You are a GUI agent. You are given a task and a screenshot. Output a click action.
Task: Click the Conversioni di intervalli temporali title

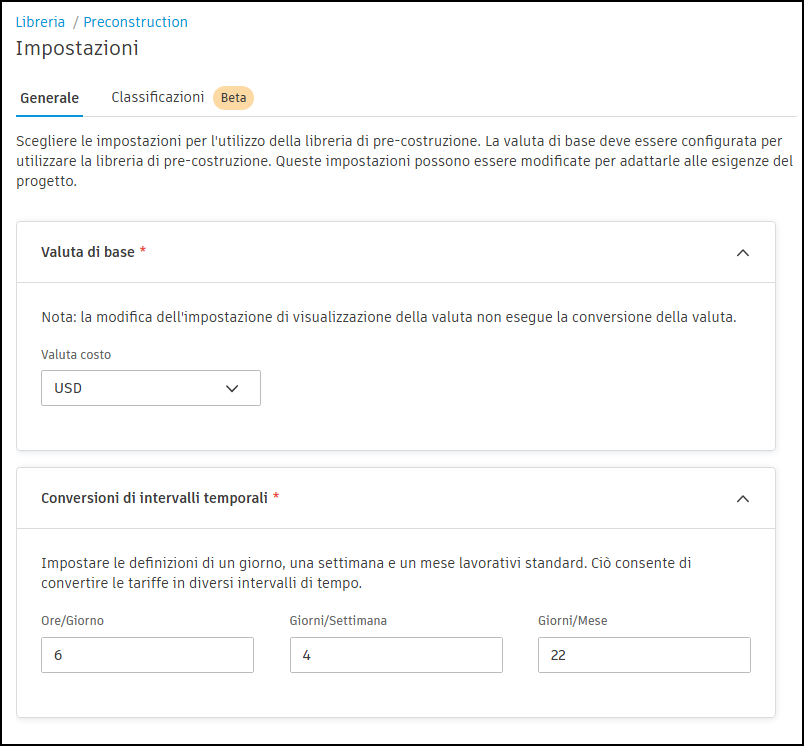coord(154,497)
